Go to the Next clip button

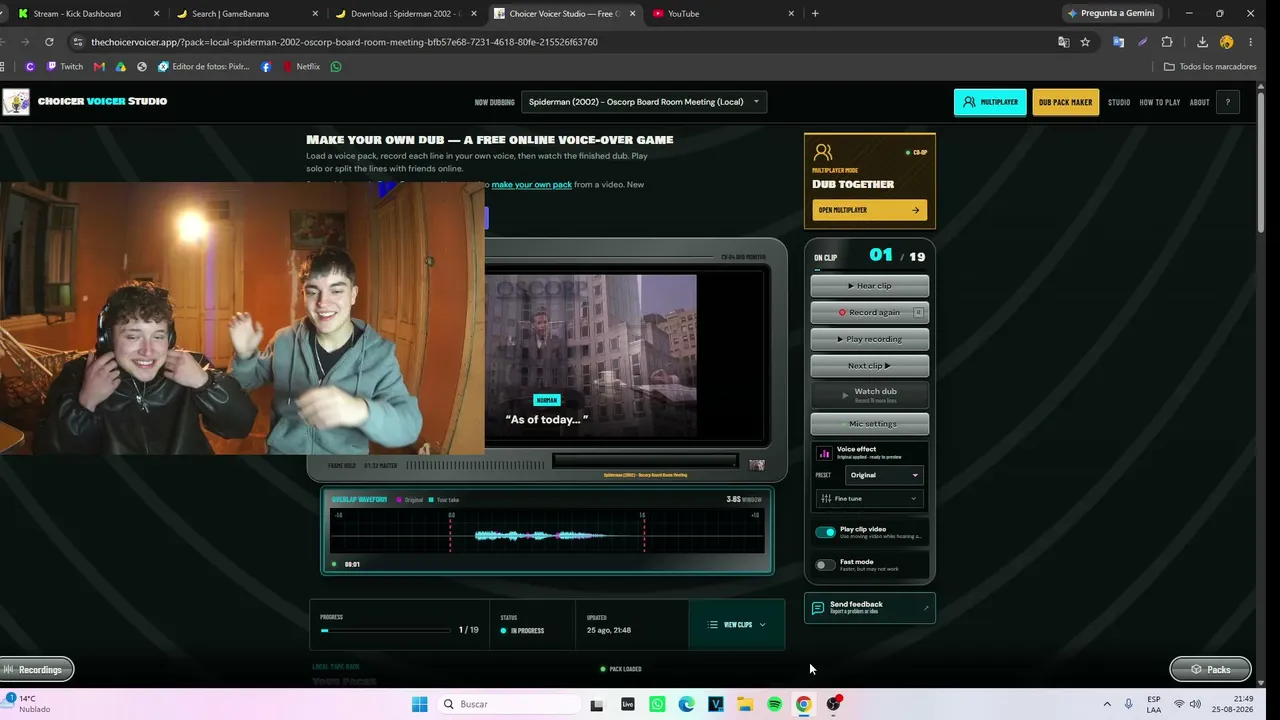point(869,366)
